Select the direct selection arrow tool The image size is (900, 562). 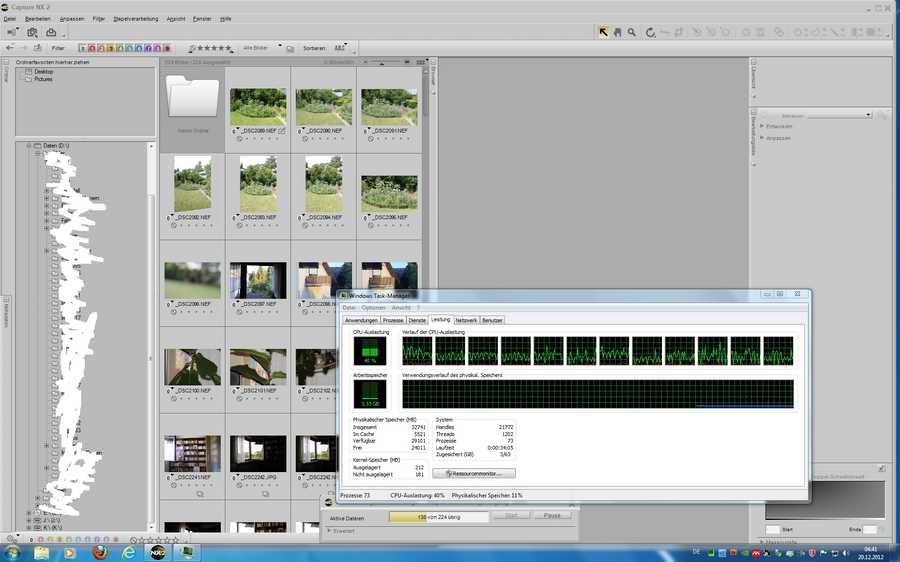click(x=603, y=32)
